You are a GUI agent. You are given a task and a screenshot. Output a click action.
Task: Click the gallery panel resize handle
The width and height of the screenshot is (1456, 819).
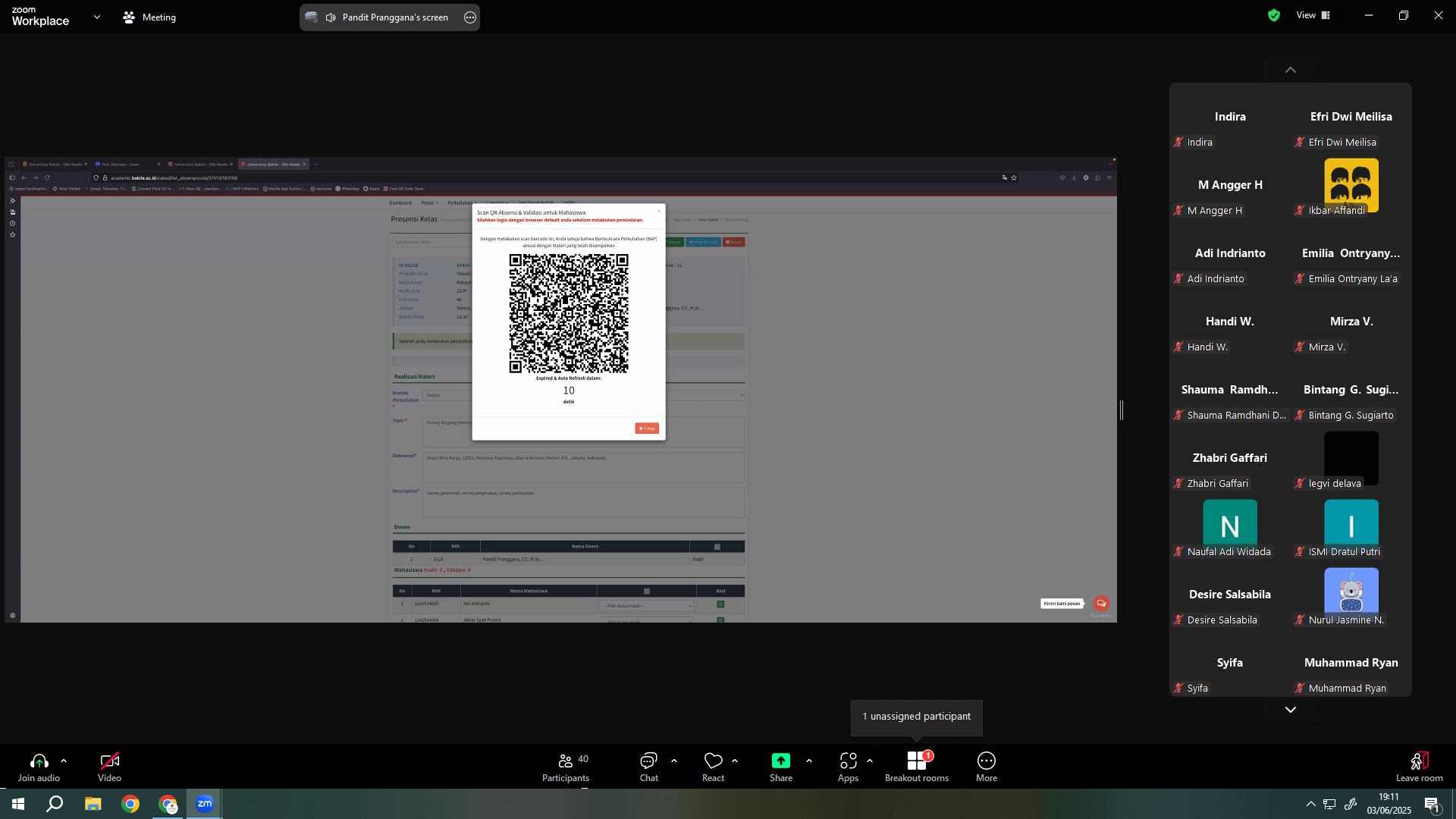(x=1122, y=410)
